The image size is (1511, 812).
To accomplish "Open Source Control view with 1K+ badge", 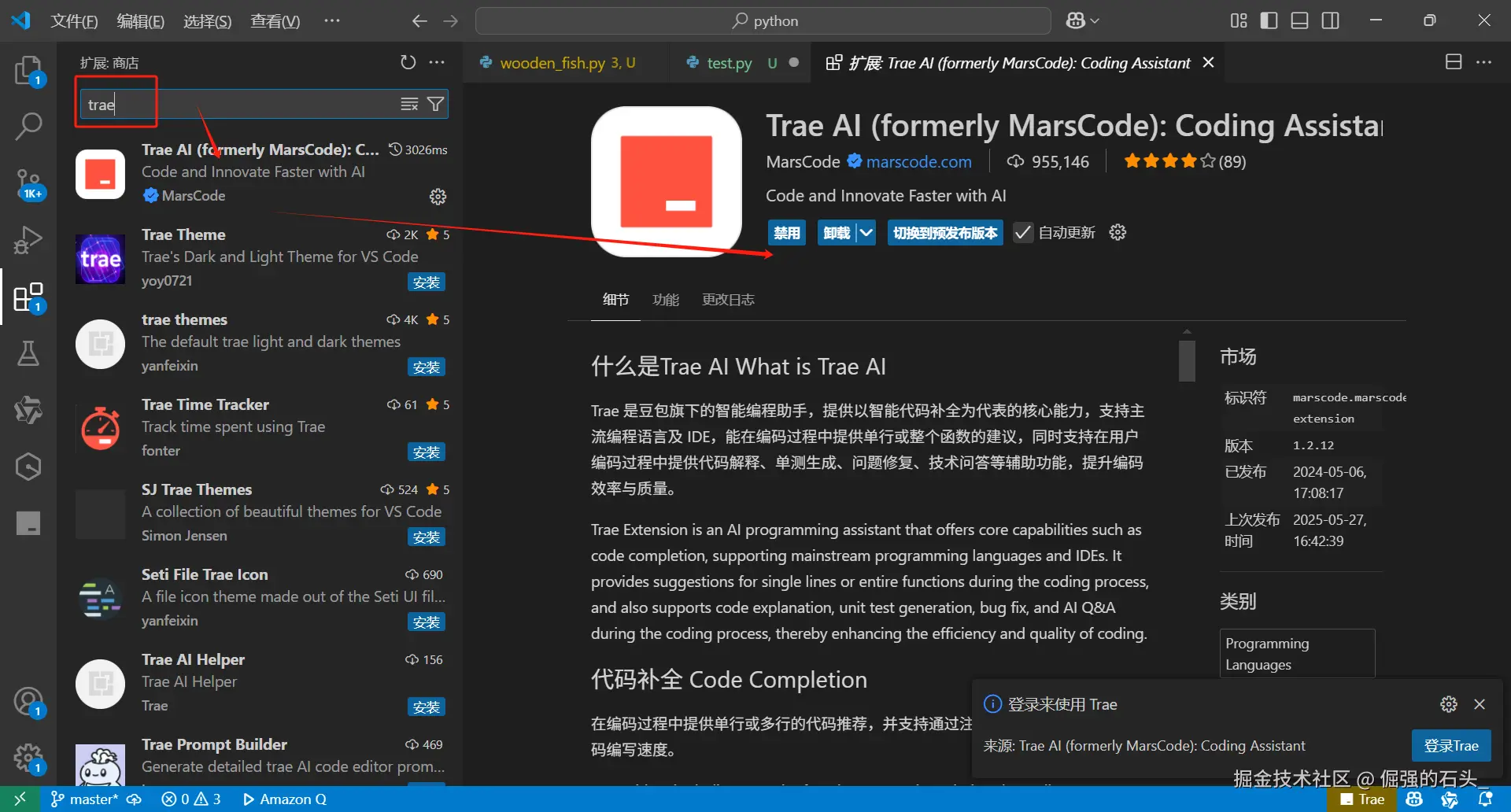I will click(x=28, y=184).
